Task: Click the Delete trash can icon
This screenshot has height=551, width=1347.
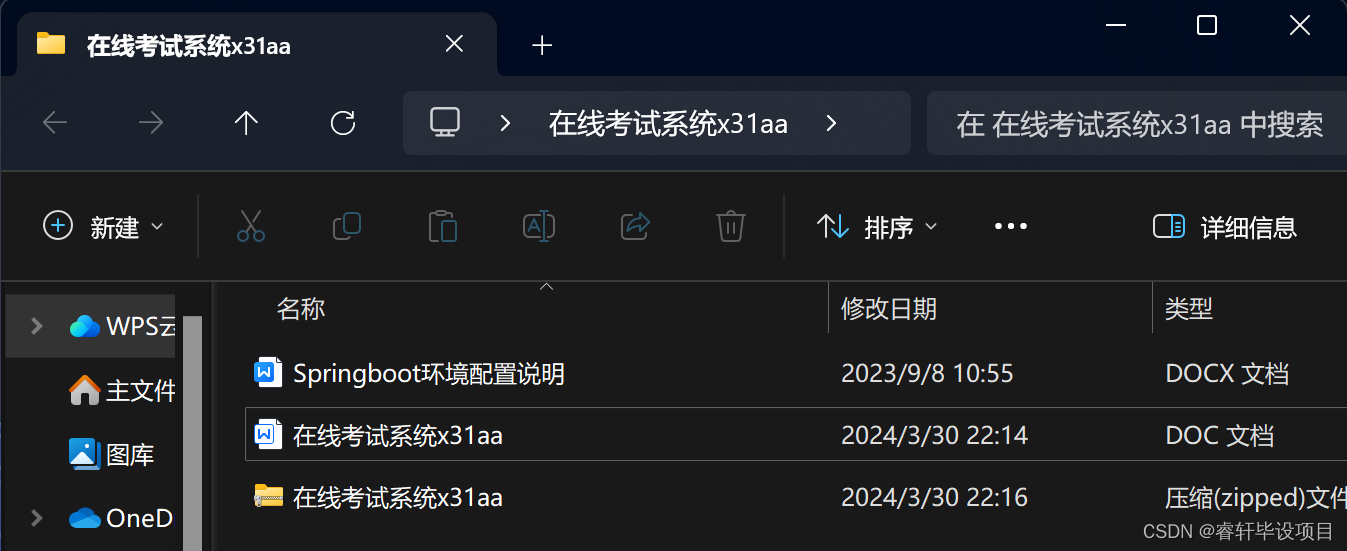Action: pos(731,227)
